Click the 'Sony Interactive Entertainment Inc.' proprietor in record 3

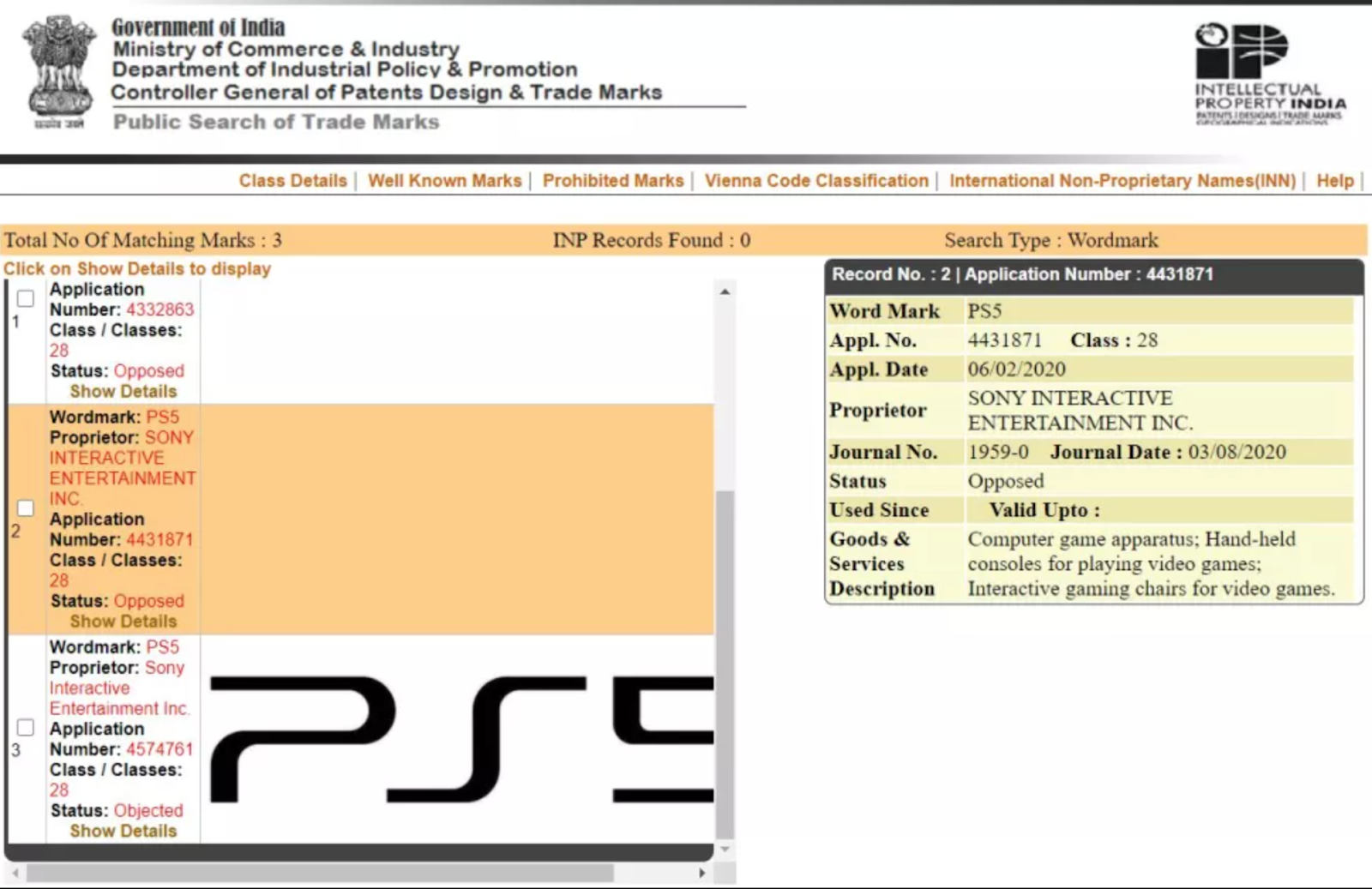pyautogui.click(x=119, y=688)
